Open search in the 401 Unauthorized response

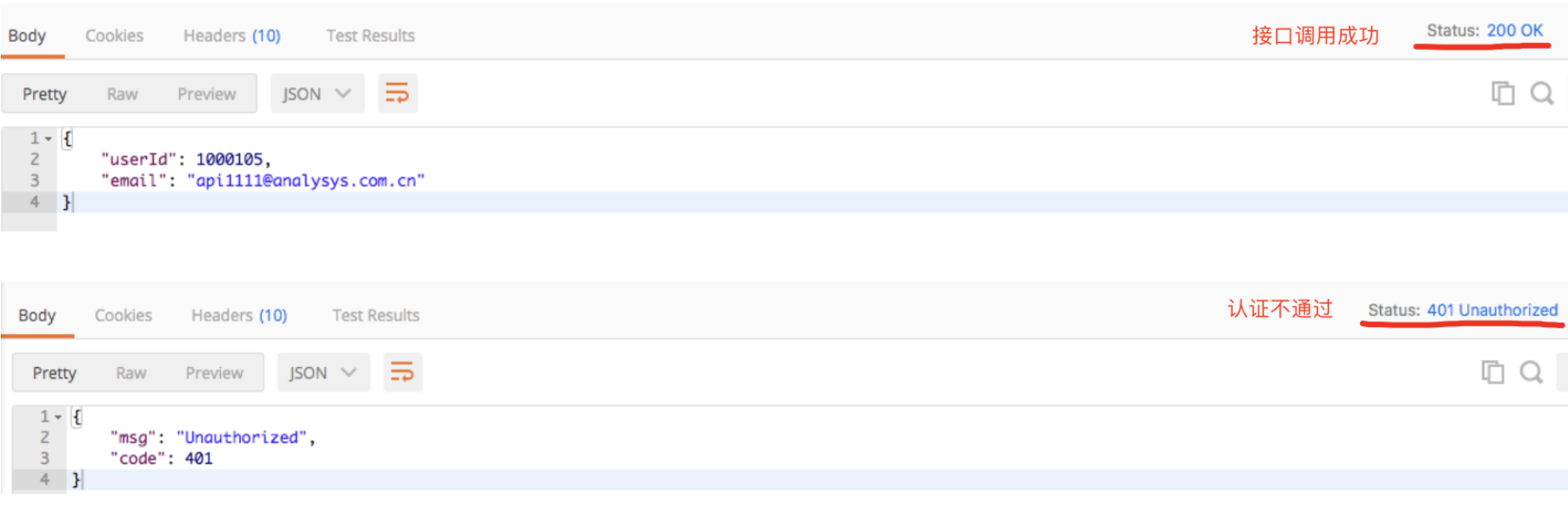coord(1531,372)
